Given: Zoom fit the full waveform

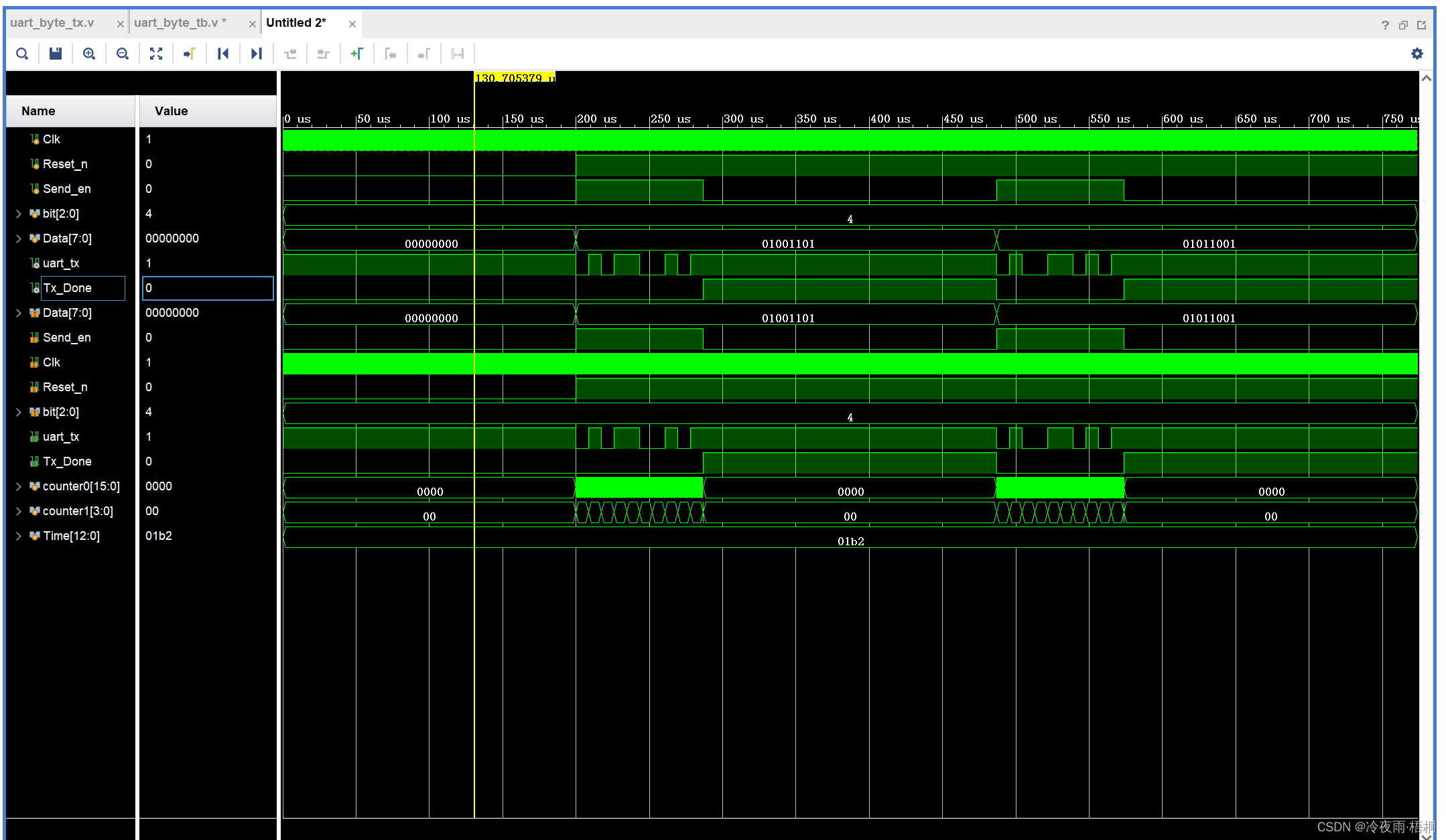Looking at the screenshot, I should pyautogui.click(x=156, y=54).
